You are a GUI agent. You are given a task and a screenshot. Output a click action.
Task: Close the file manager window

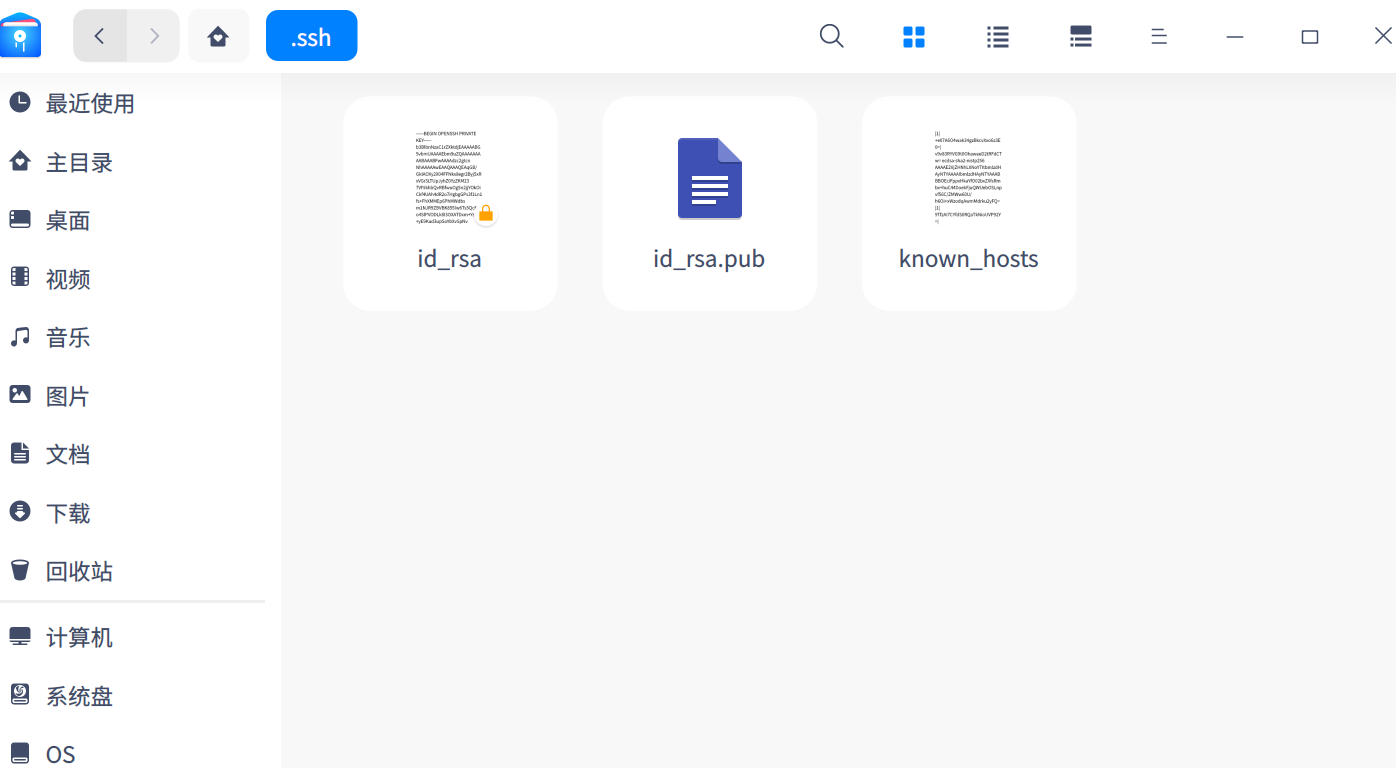1383,36
